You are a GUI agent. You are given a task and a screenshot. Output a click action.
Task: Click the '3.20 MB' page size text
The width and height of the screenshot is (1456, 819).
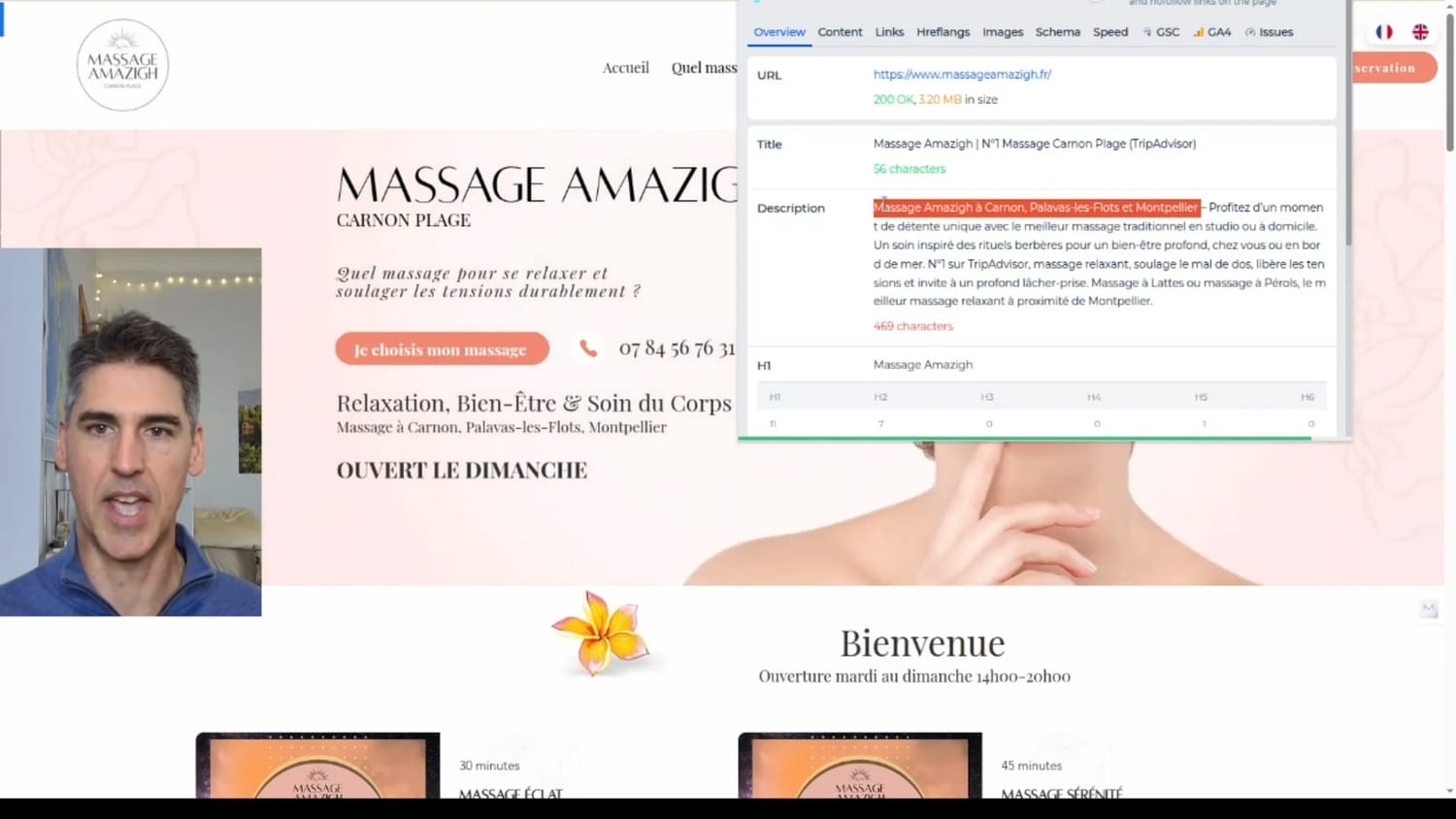click(940, 99)
